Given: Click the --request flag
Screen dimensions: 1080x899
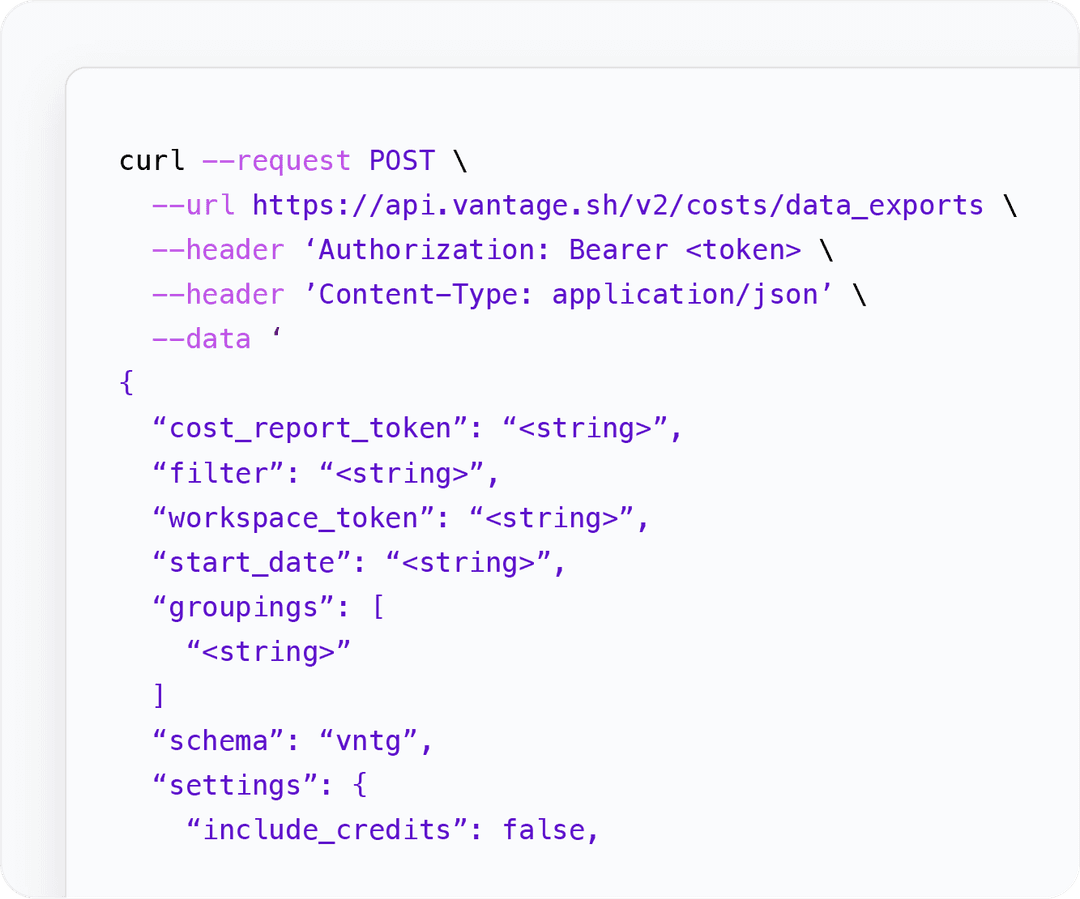Looking at the screenshot, I should (x=276, y=161).
